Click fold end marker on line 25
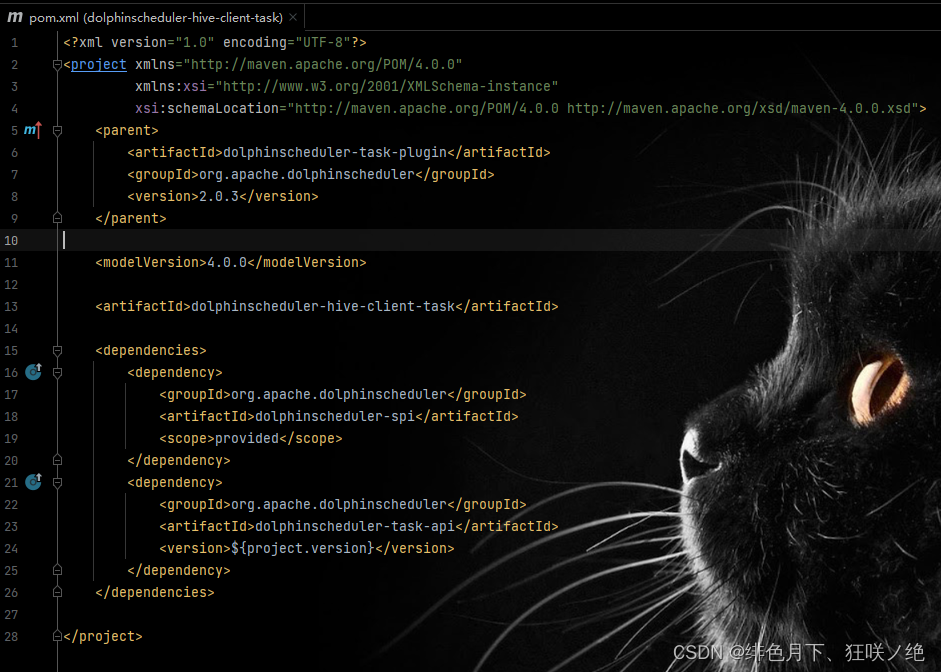The width and height of the screenshot is (941, 672). click(58, 570)
